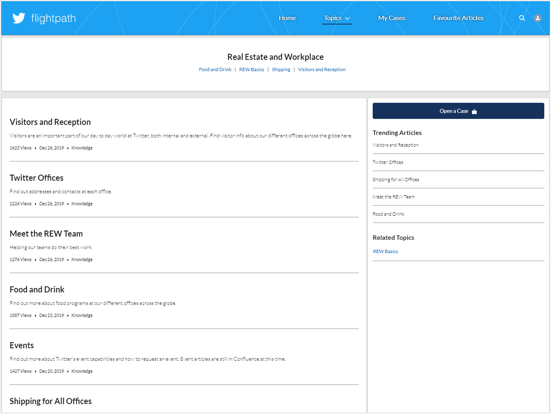Open REW Basics under Related Topics
Screen dimensions: 552x414
385,251
